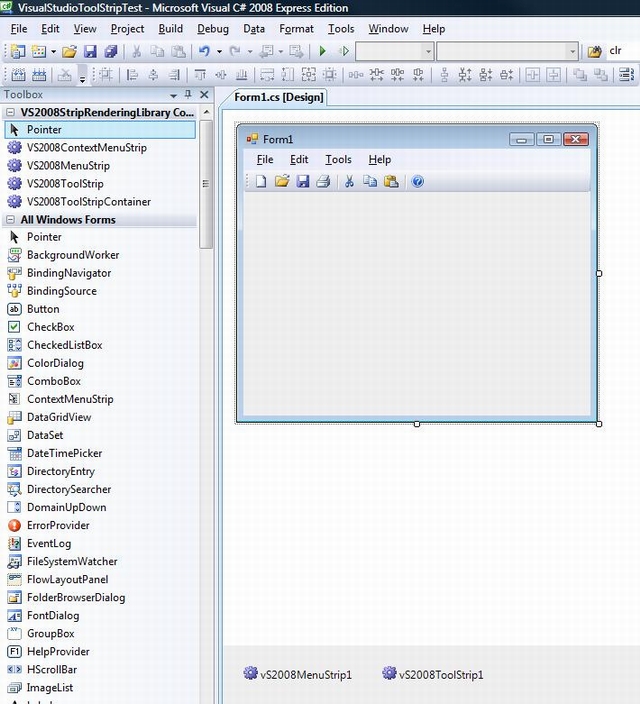The width and height of the screenshot is (640, 704).
Task: Select the ErrorProvider toolbox item
Action: (100, 525)
